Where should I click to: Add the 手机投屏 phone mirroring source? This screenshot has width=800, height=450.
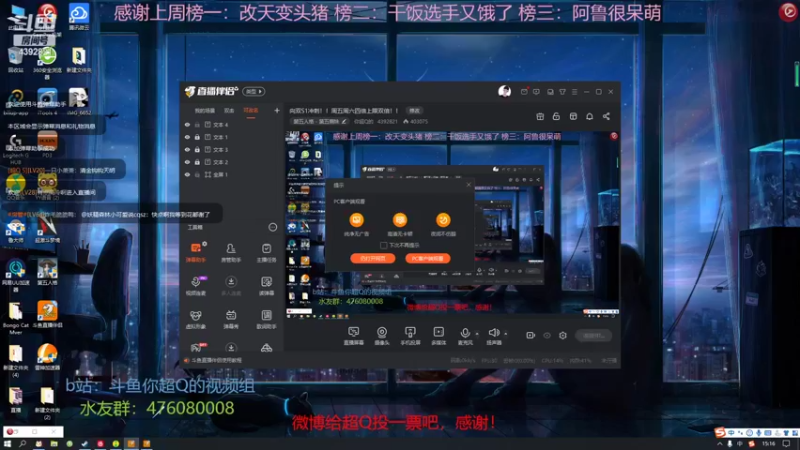pos(410,336)
